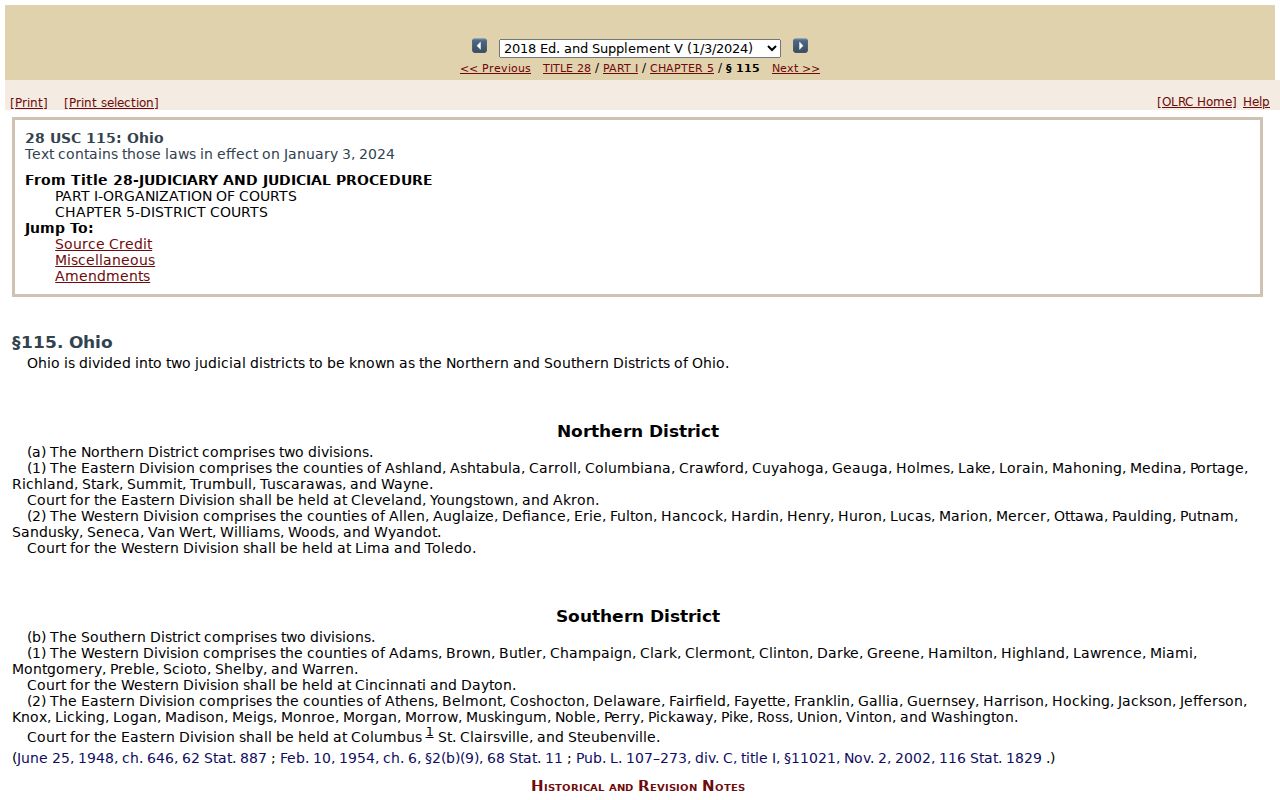
Task: Click the previous edition arrow icon
Action: [x=479, y=46]
